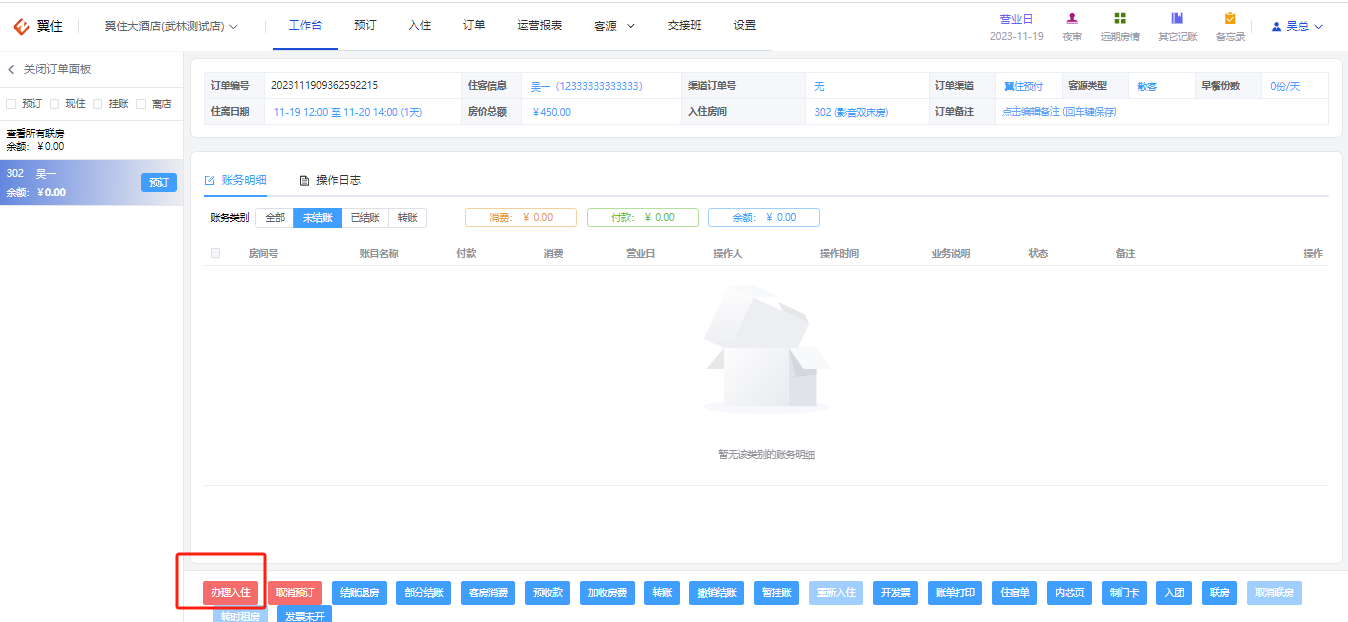Click the 加收房费 button
This screenshot has height=622, width=1348.
click(x=607, y=593)
